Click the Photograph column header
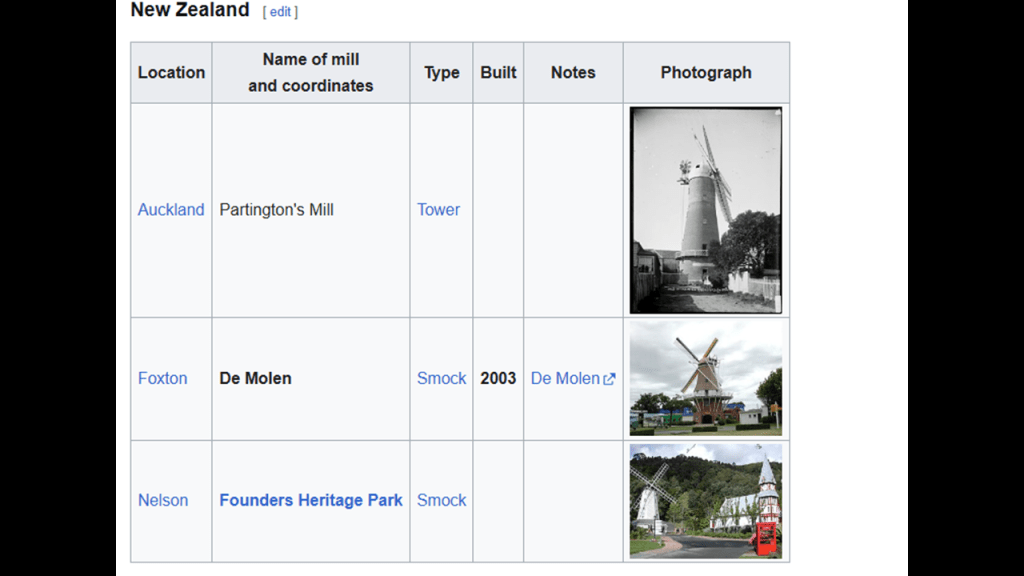This screenshot has height=576, width=1024. tap(706, 73)
